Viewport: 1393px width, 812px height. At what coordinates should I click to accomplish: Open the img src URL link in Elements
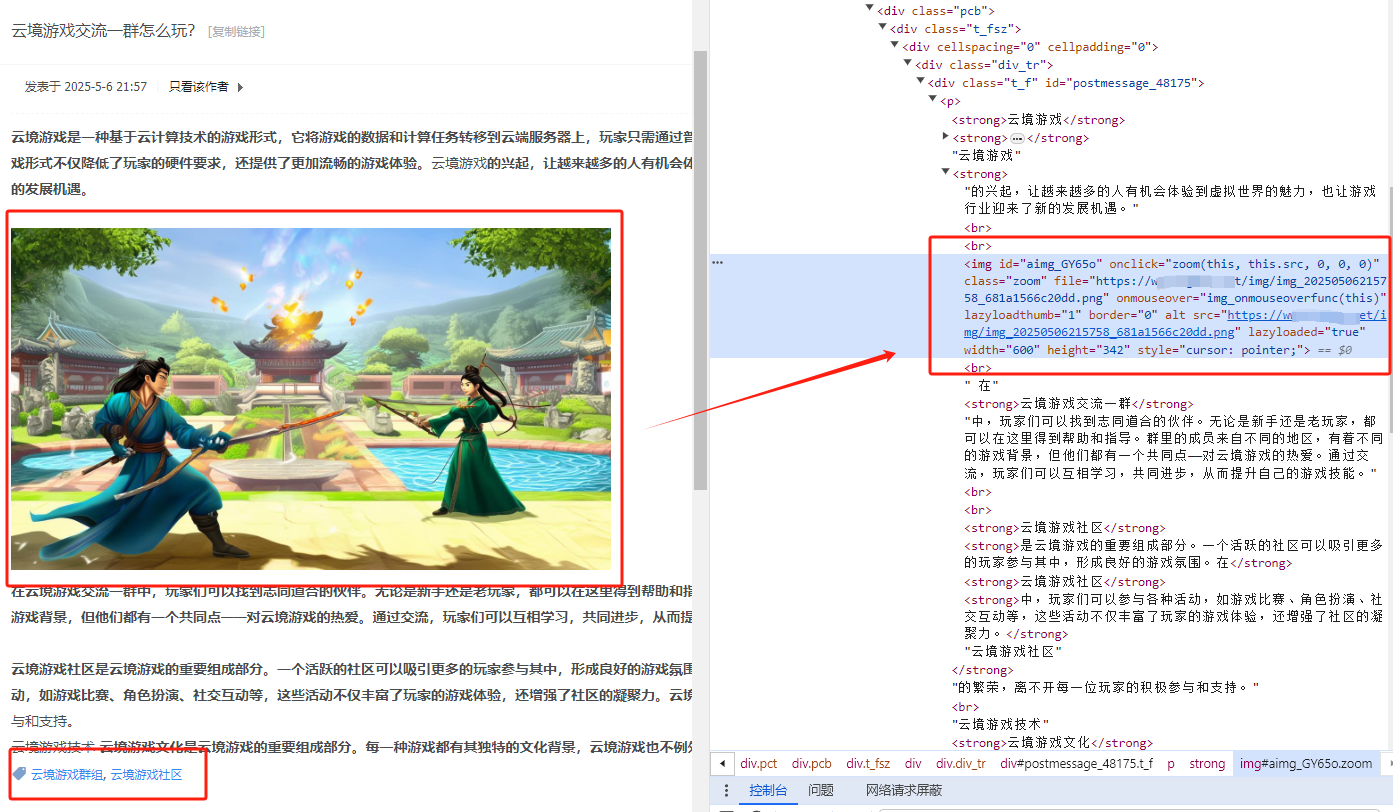tap(1176, 323)
